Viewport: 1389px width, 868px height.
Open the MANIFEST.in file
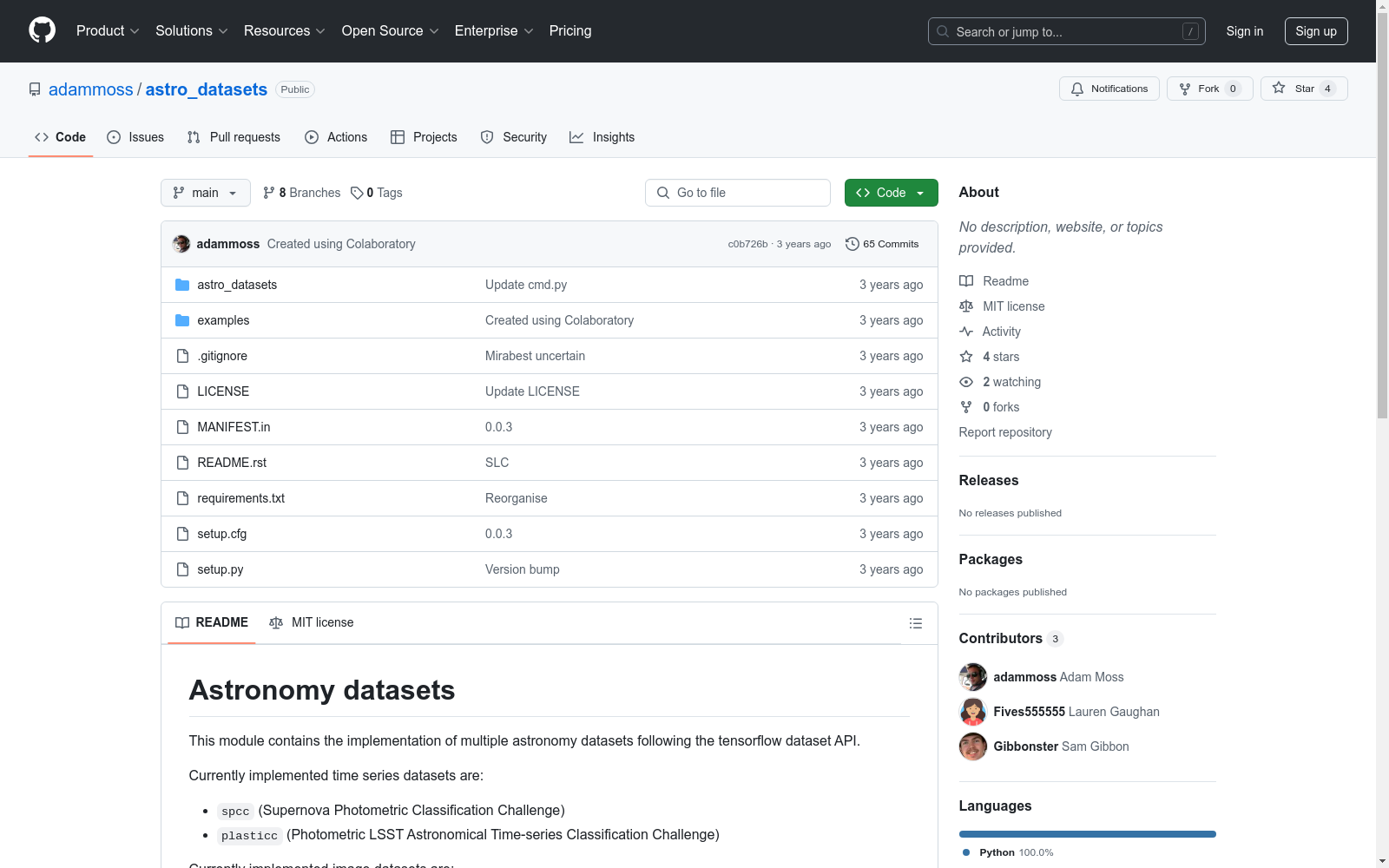[x=234, y=427]
